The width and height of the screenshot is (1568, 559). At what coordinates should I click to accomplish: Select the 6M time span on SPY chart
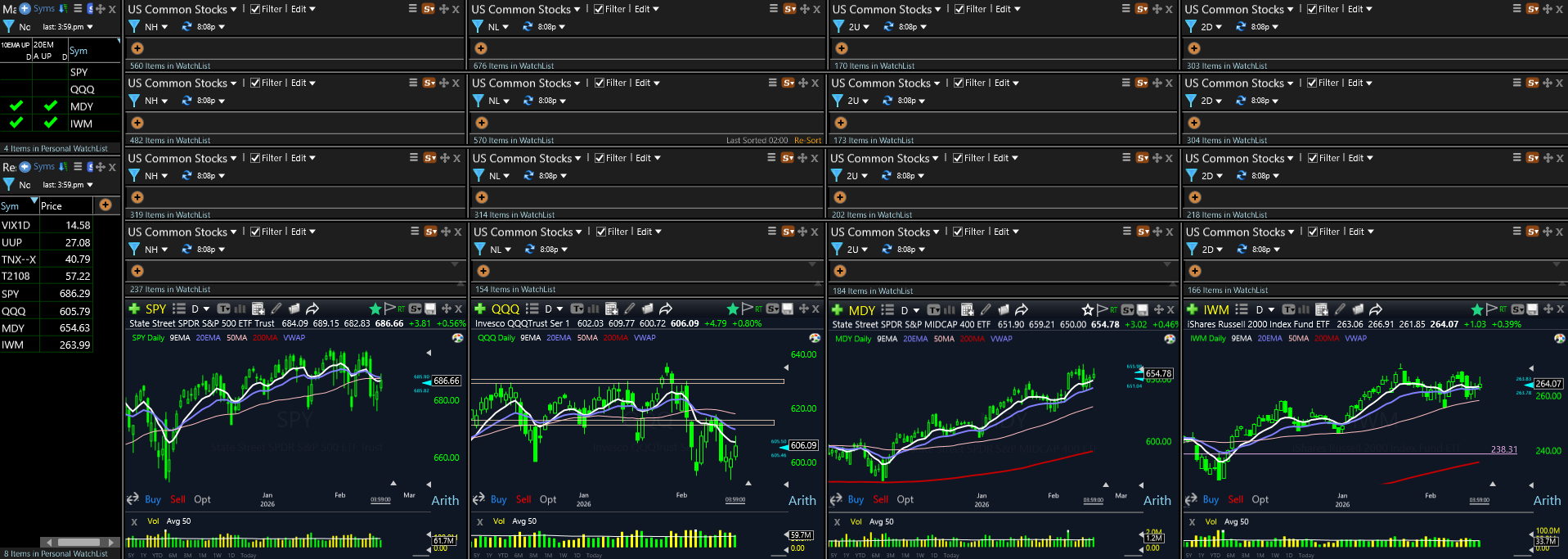pos(173,555)
